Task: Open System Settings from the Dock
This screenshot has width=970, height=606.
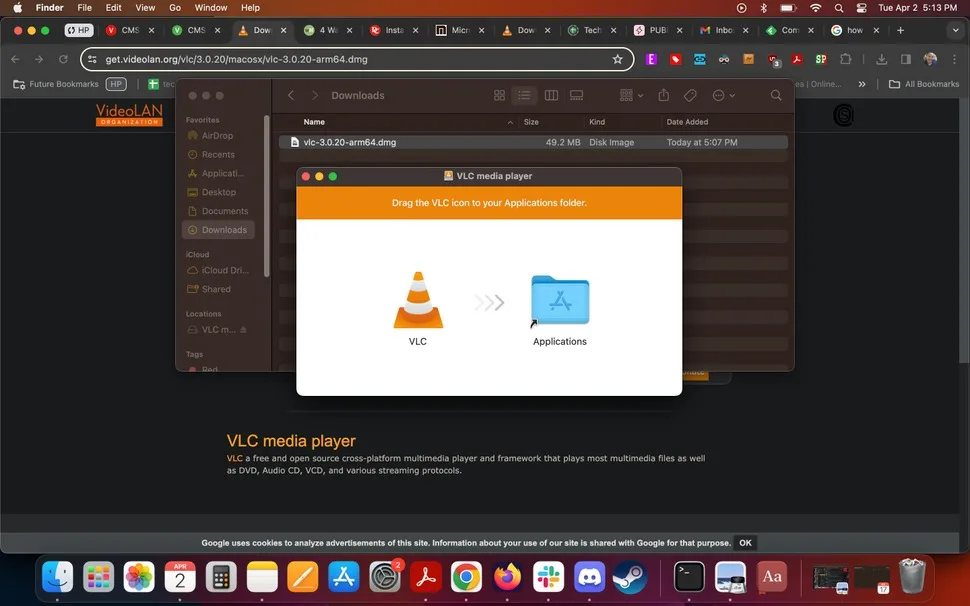Action: (x=385, y=577)
